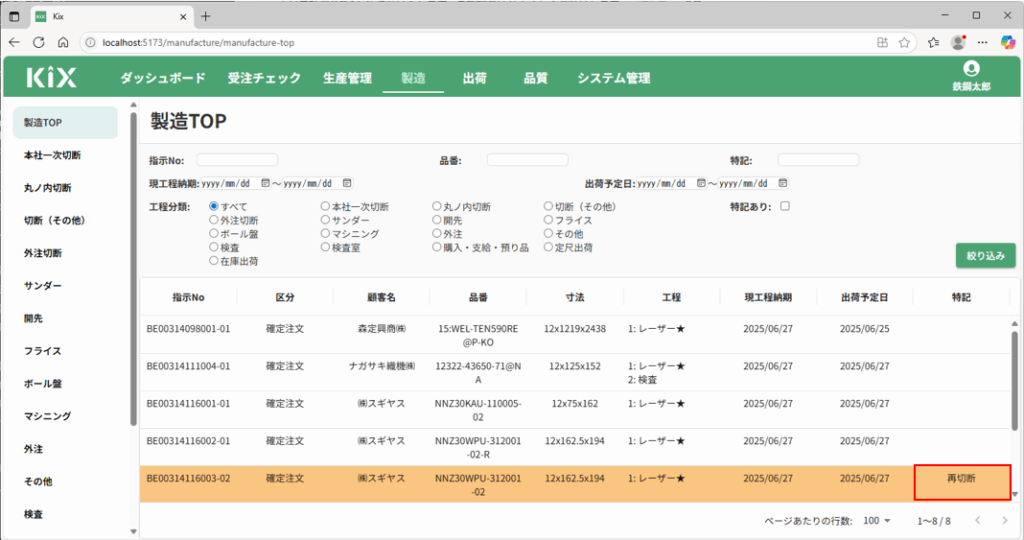Image resolution: width=1024 pixels, height=540 pixels.
Task: Click the address bar URL
Action: (199, 42)
